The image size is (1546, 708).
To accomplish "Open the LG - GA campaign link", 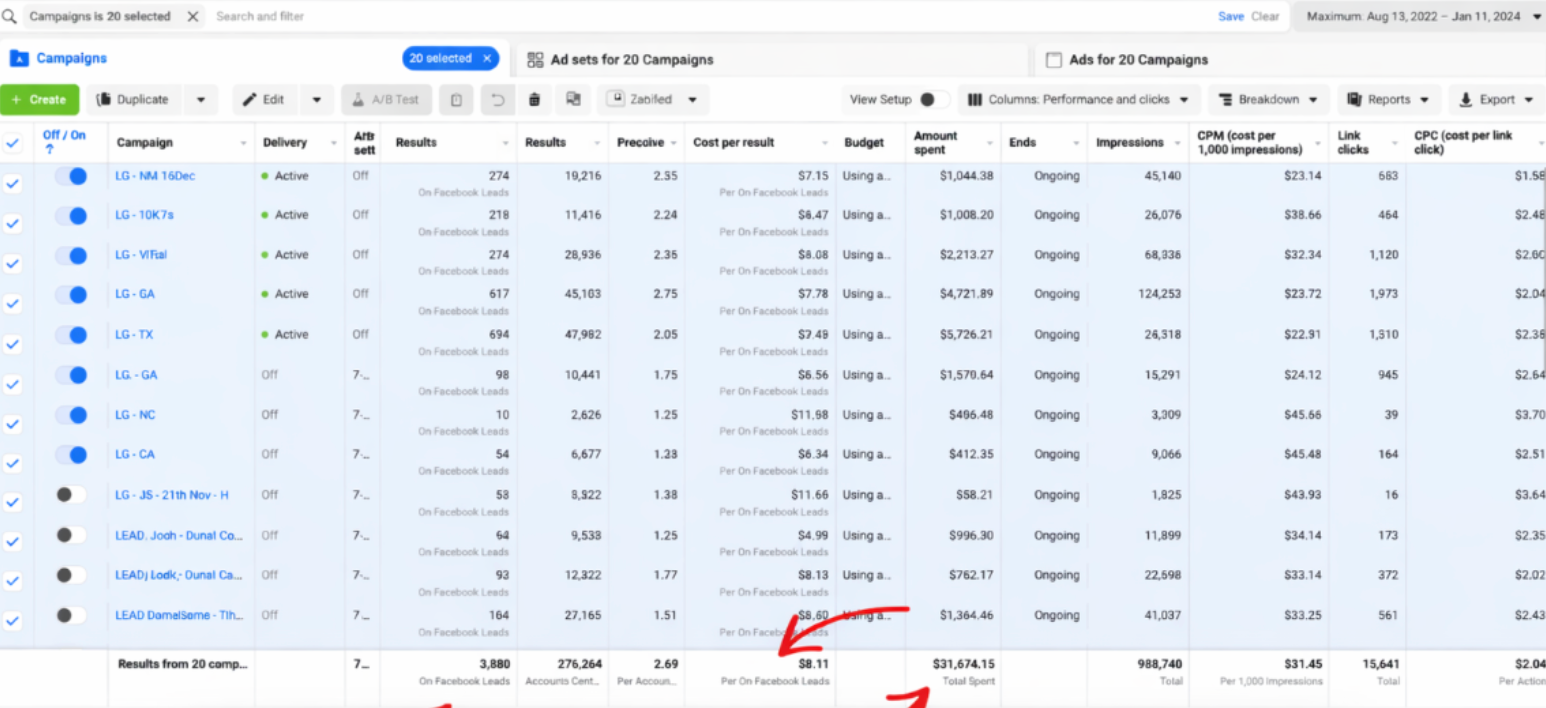I will [x=134, y=294].
